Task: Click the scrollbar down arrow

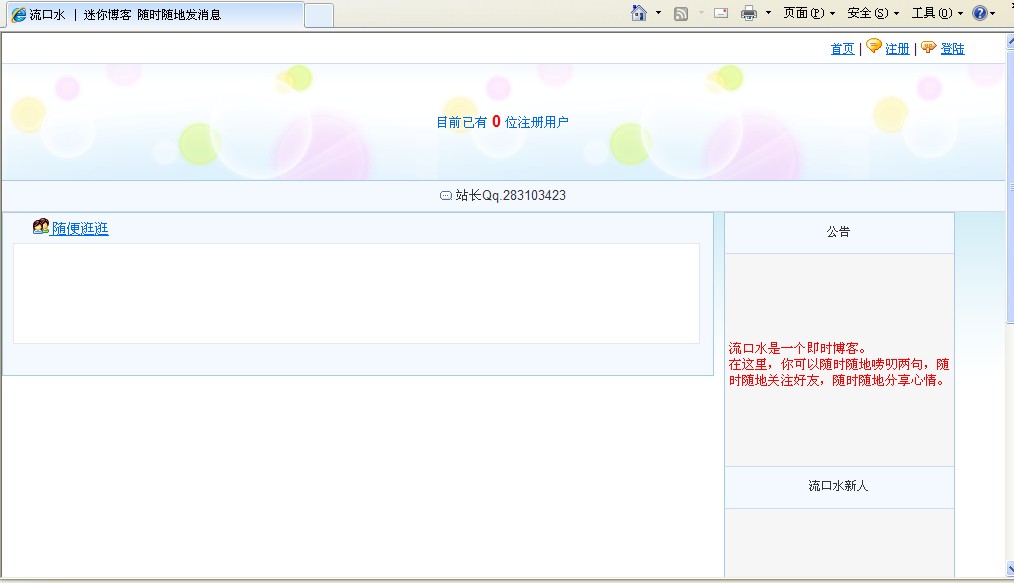Action: (x=1010, y=569)
